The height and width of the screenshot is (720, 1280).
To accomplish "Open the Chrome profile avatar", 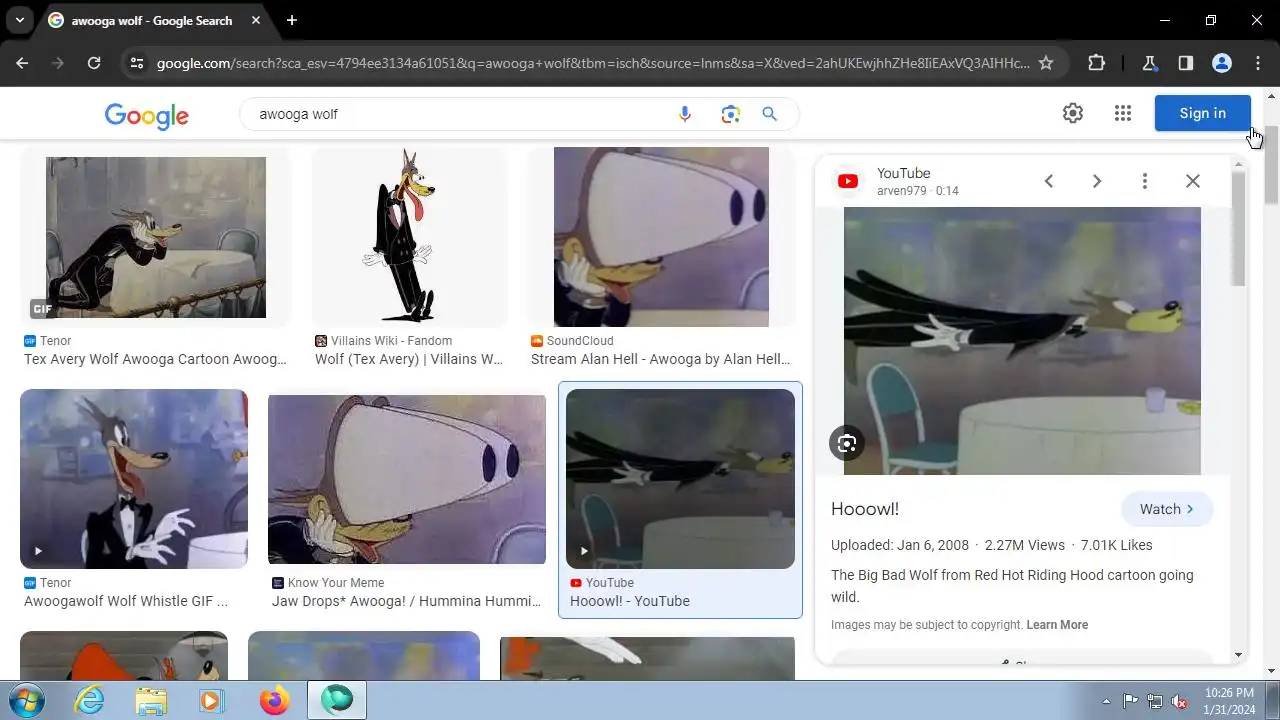I will (x=1222, y=63).
